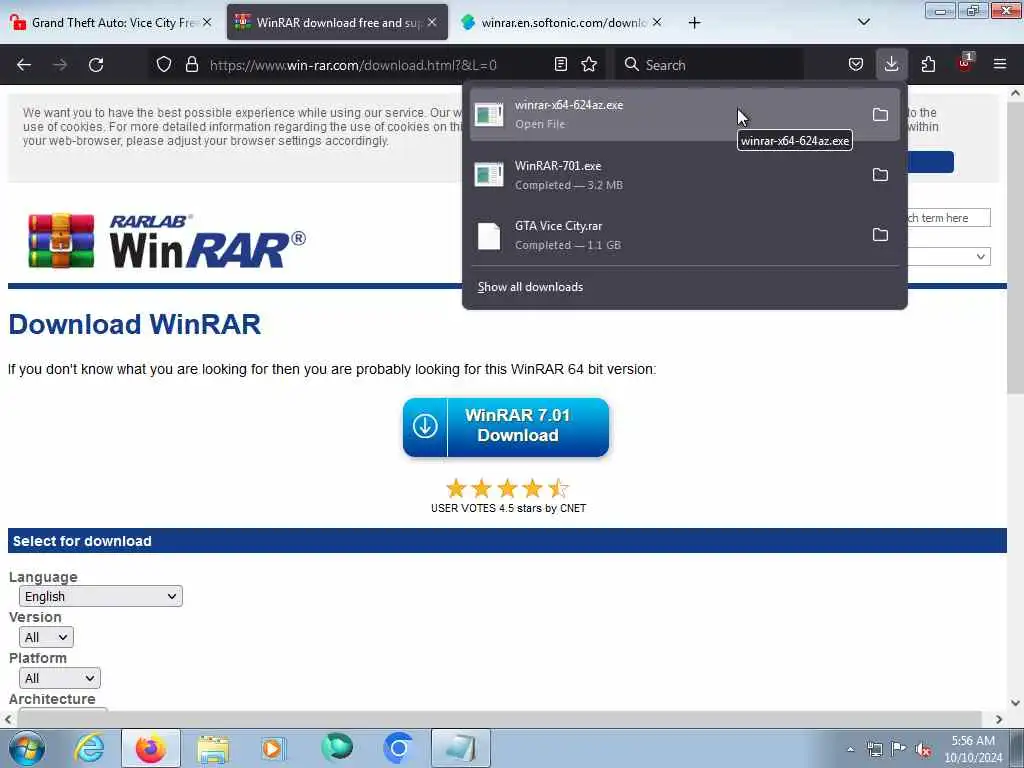Open the blue circular browser taskbar icon
Image resolution: width=1024 pixels, height=768 pixels.
pos(398,748)
